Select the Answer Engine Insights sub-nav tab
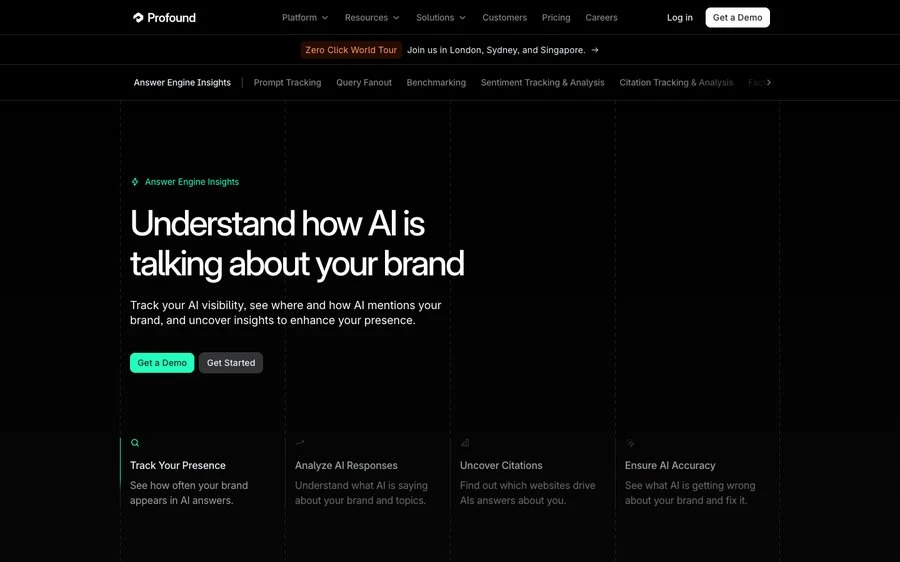The height and width of the screenshot is (562, 900). click(x=182, y=83)
